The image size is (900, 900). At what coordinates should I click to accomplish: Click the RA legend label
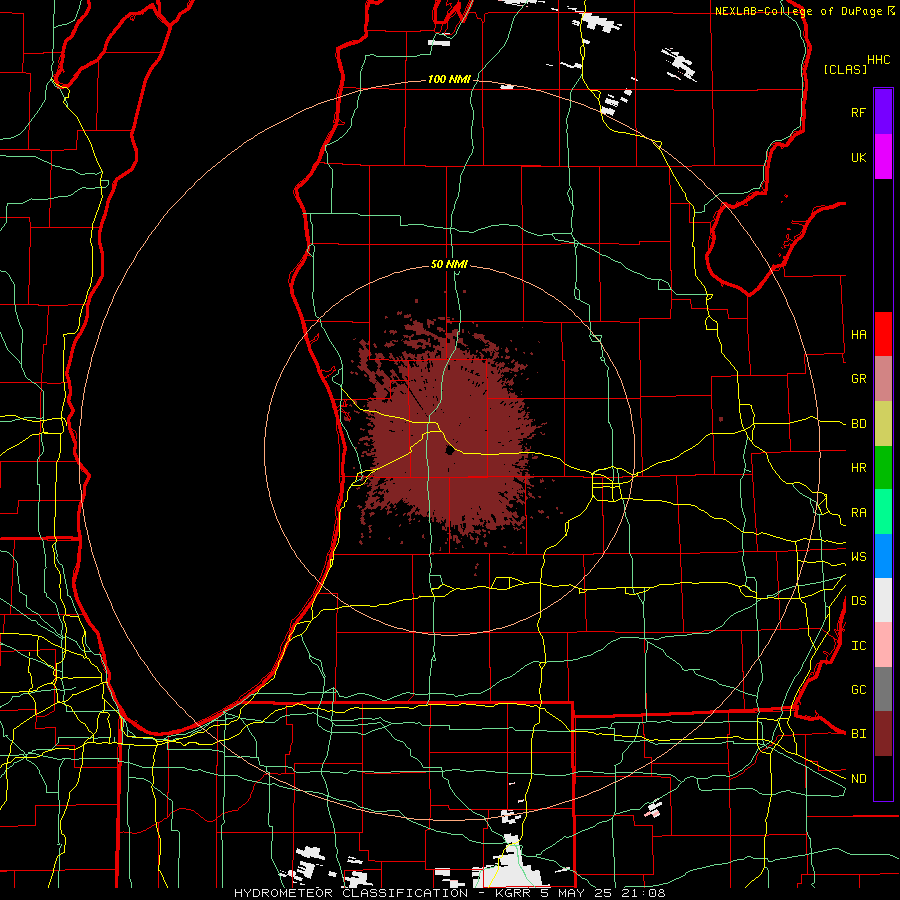tap(858, 513)
